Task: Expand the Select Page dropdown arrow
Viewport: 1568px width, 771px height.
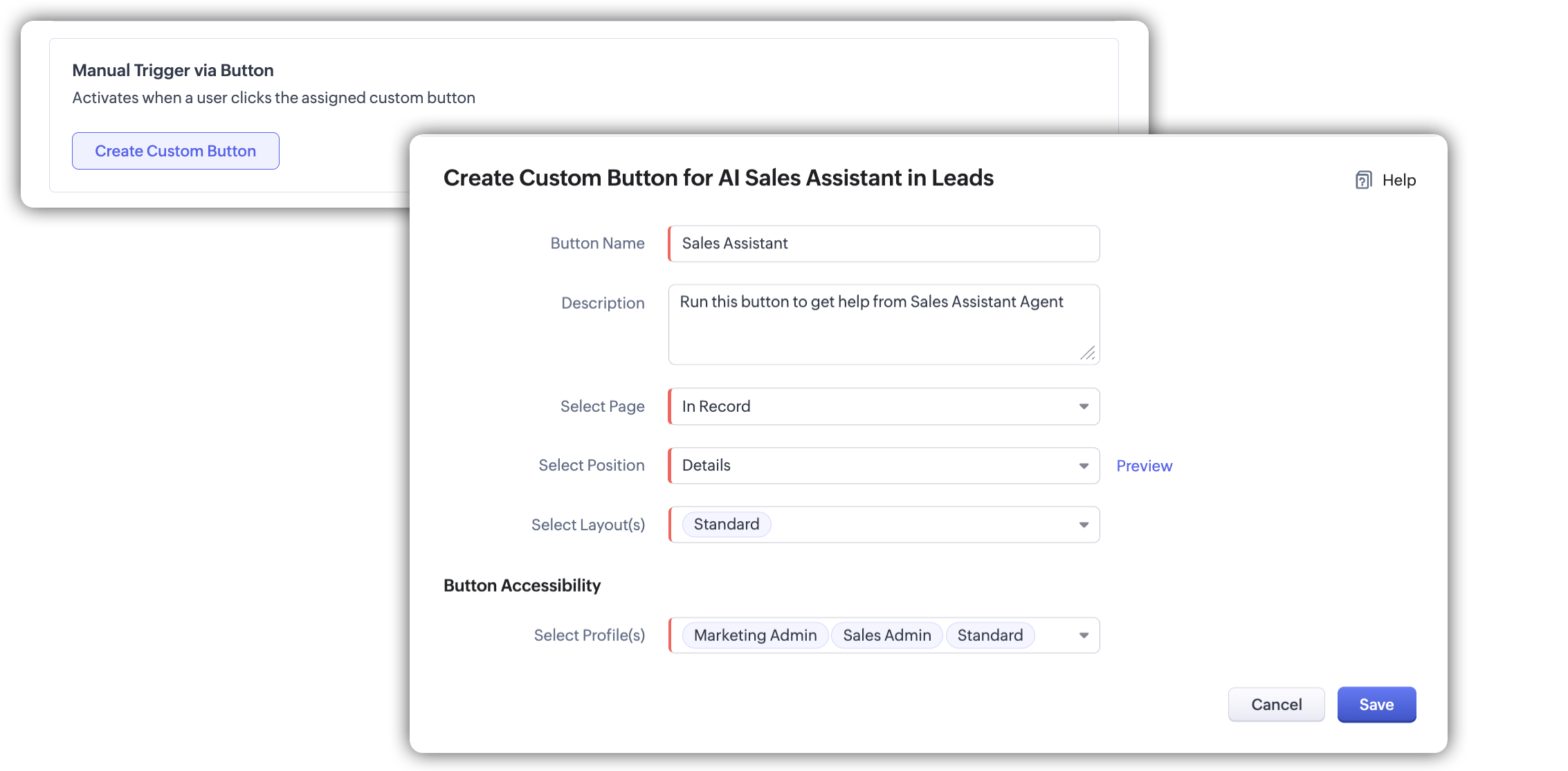Action: [x=1084, y=406]
